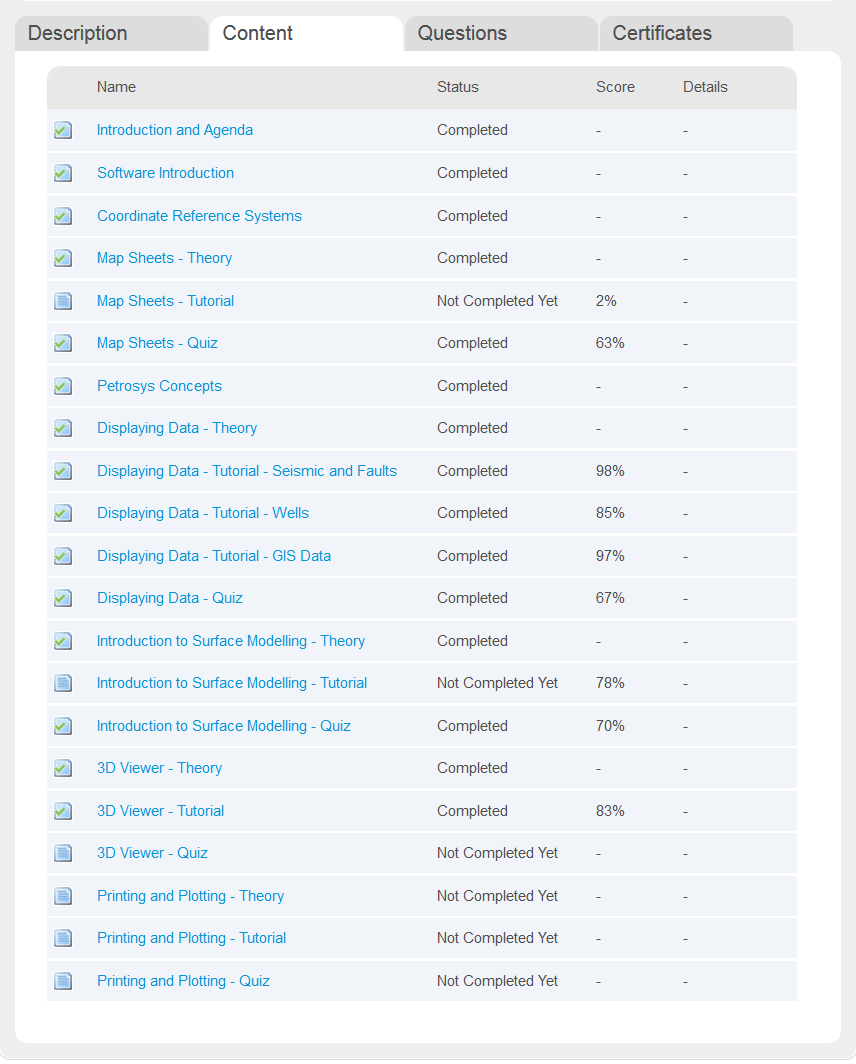The image size is (856, 1064).
Task: Click document icon beside Map Sheets - Tutorial
Action: (x=63, y=301)
